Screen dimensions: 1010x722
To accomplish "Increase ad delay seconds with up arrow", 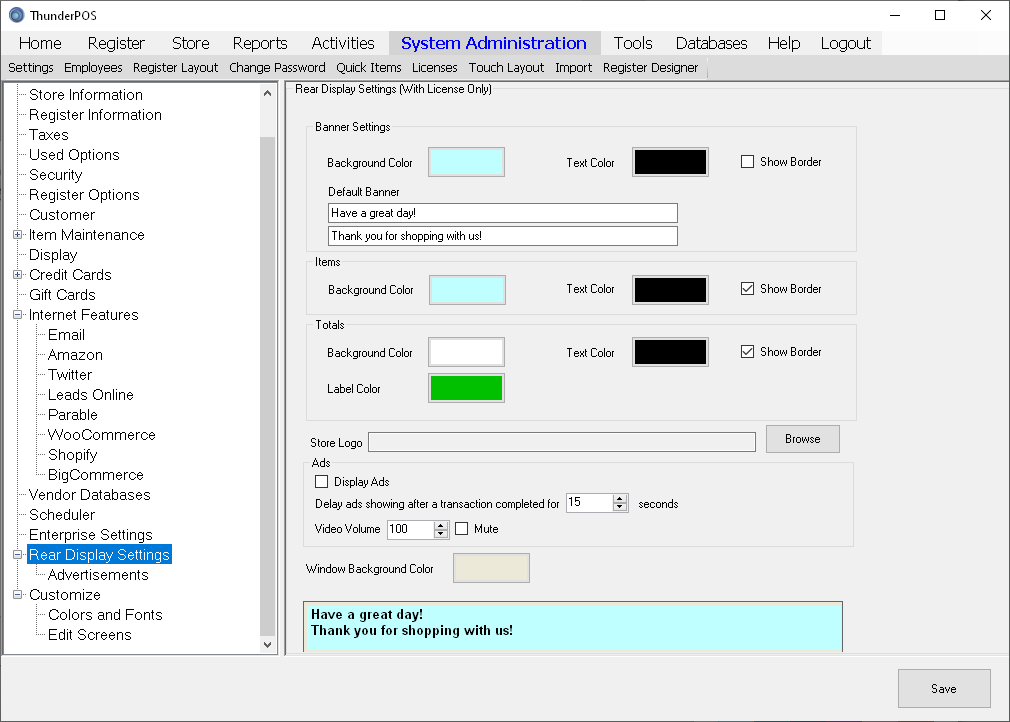I will click(620, 499).
